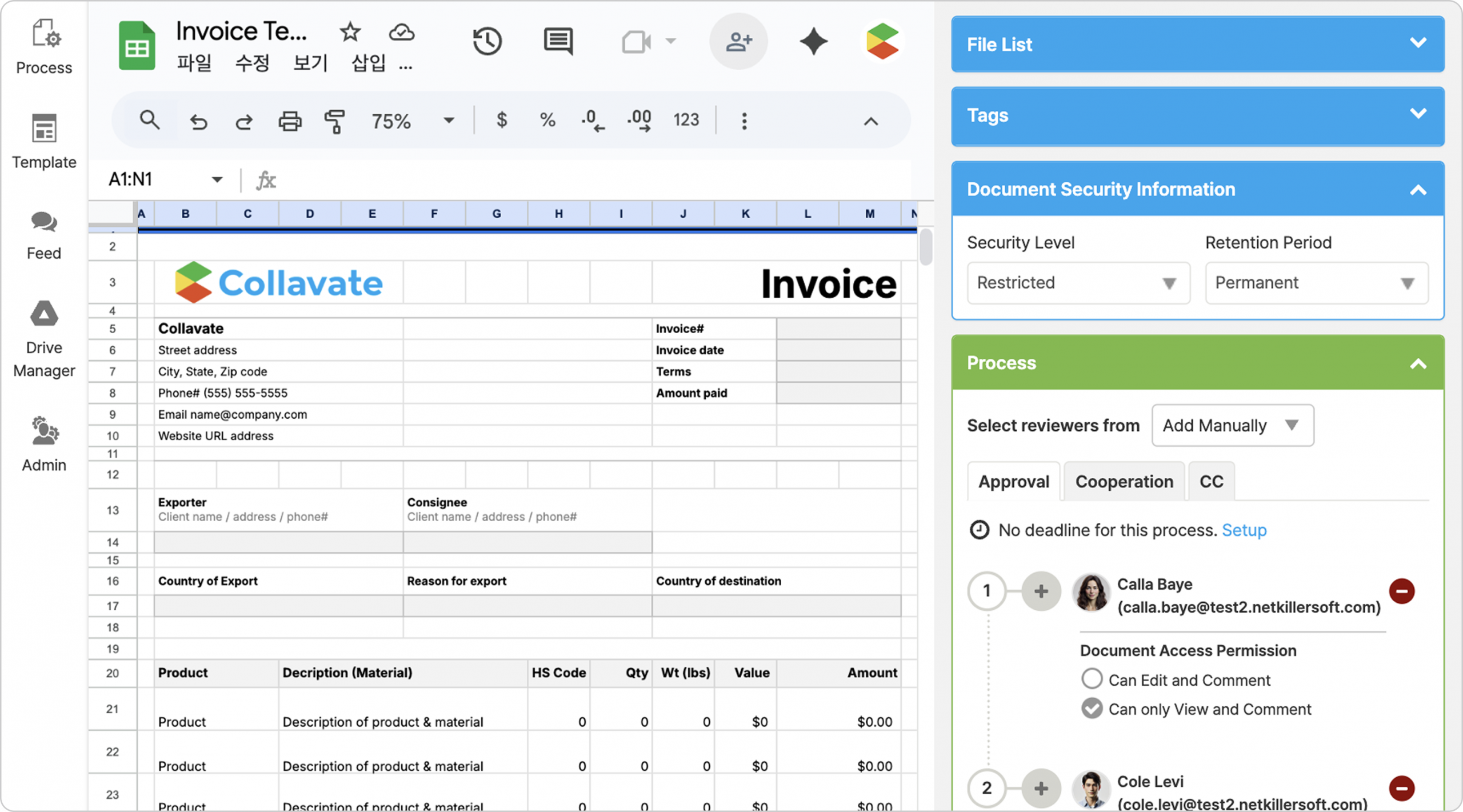This screenshot has width=1463, height=812.
Task: Add reviewer after step 2 plus button
Action: click(x=1041, y=788)
